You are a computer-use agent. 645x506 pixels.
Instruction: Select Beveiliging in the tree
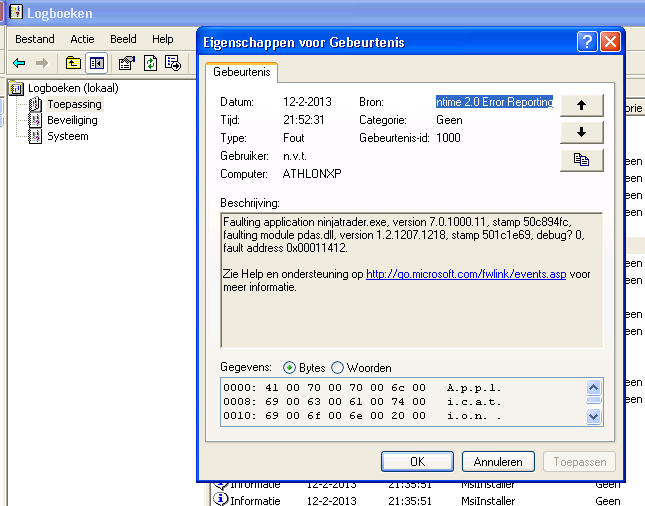pos(72,120)
